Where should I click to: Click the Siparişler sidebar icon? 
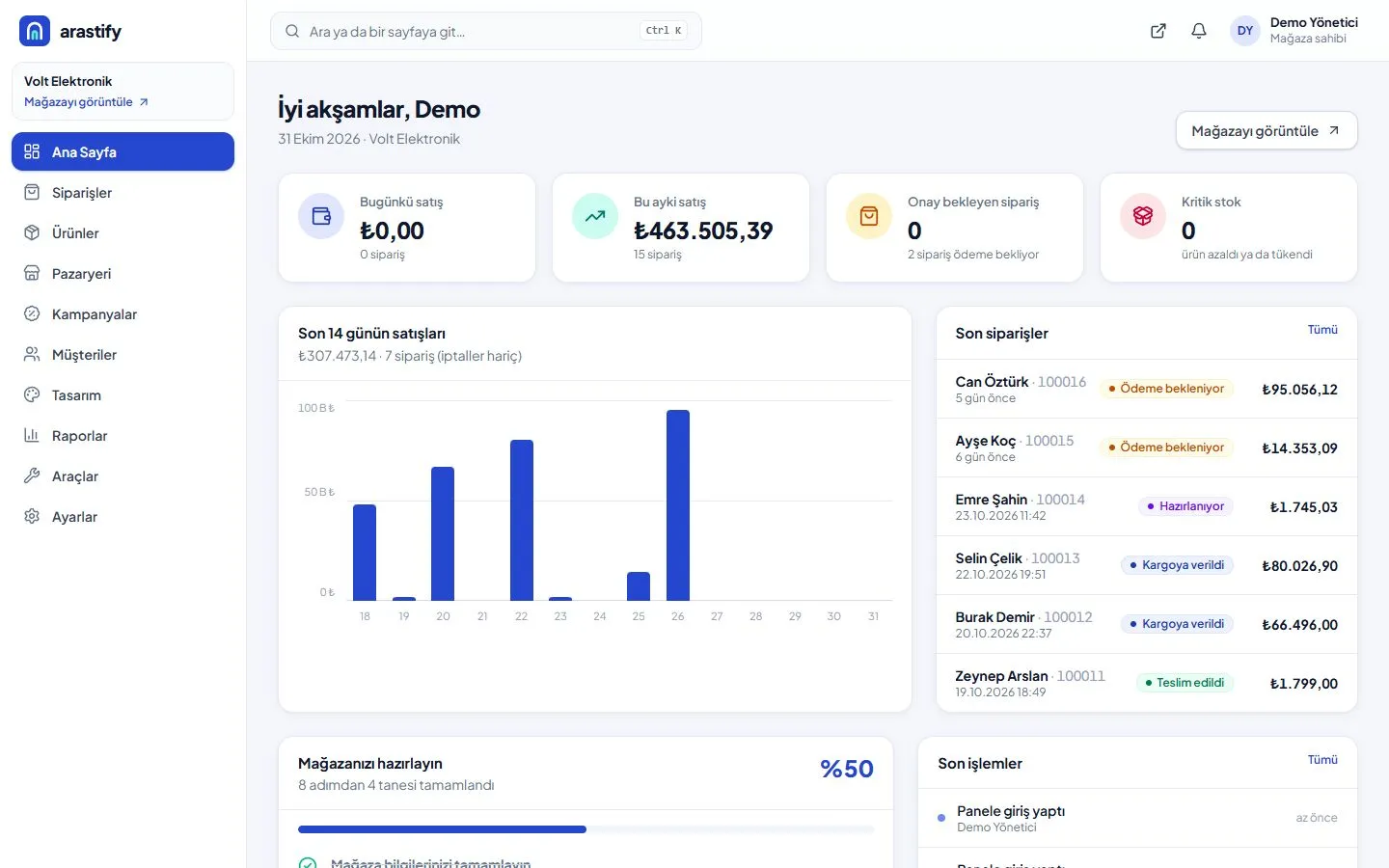pyautogui.click(x=32, y=192)
